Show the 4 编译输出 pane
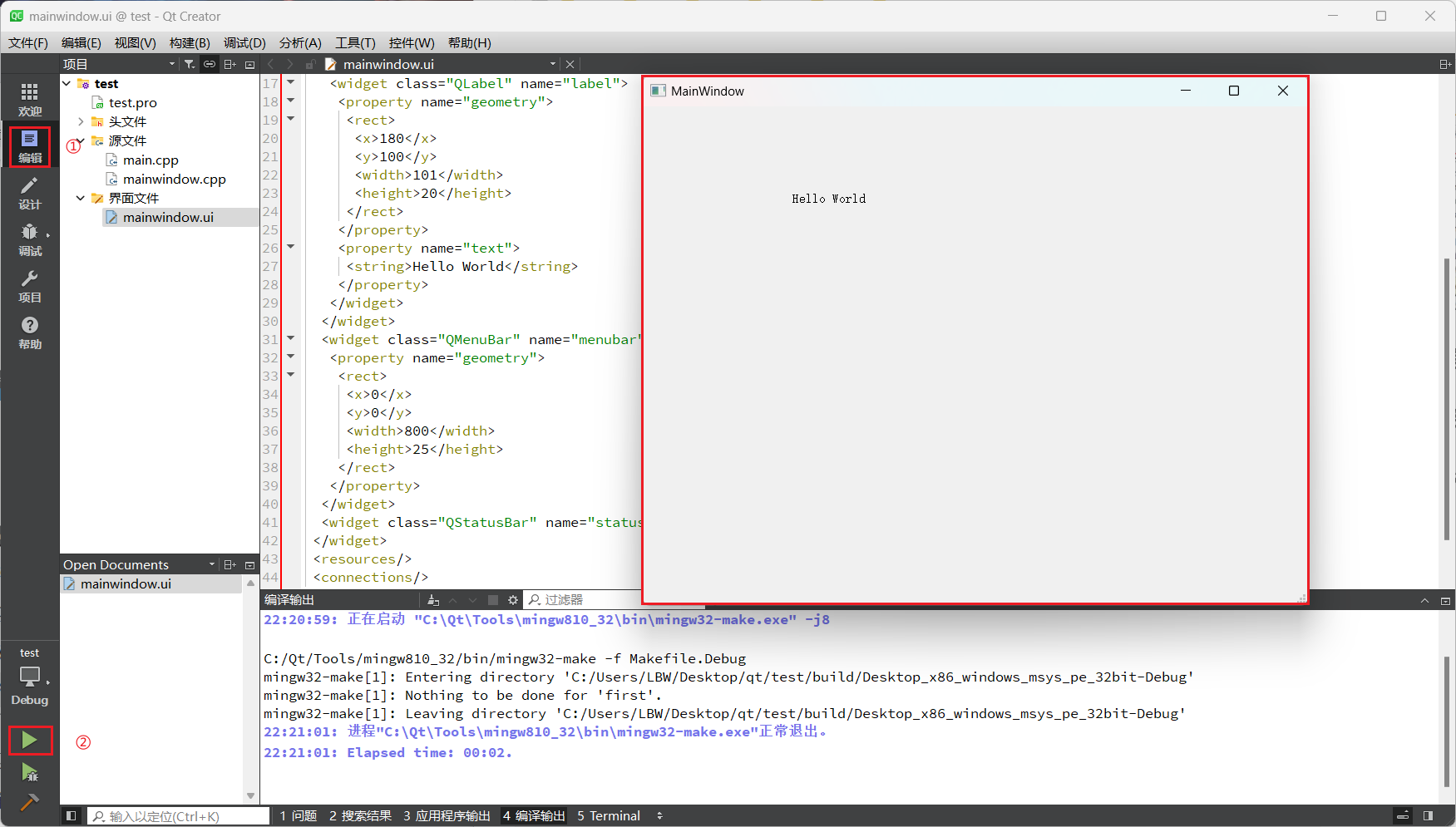This screenshot has width=1456, height=827. pyautogui.click(x=534, y=816)
